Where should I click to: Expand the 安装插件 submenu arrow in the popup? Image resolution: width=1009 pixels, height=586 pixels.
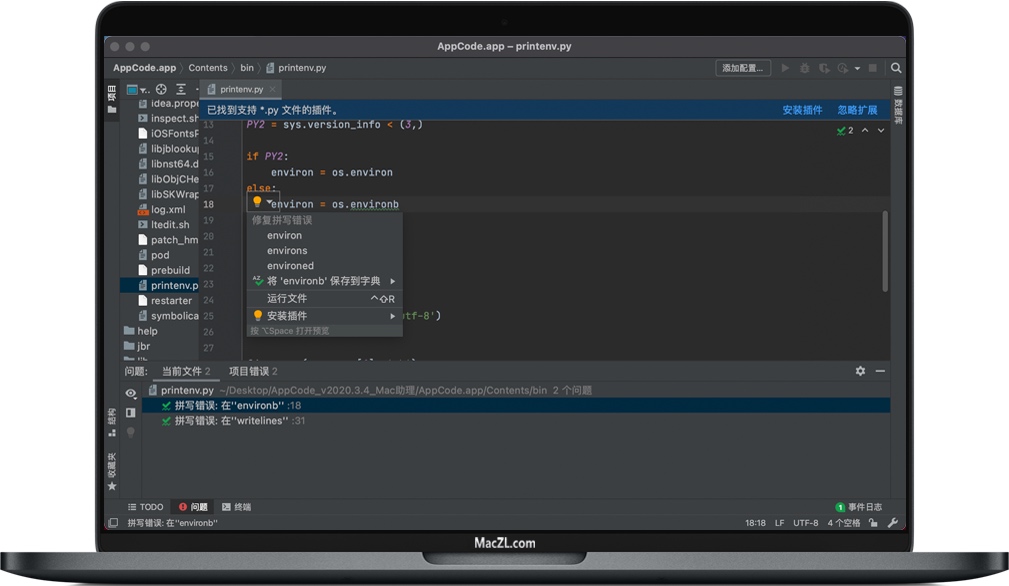coord(395,314)
